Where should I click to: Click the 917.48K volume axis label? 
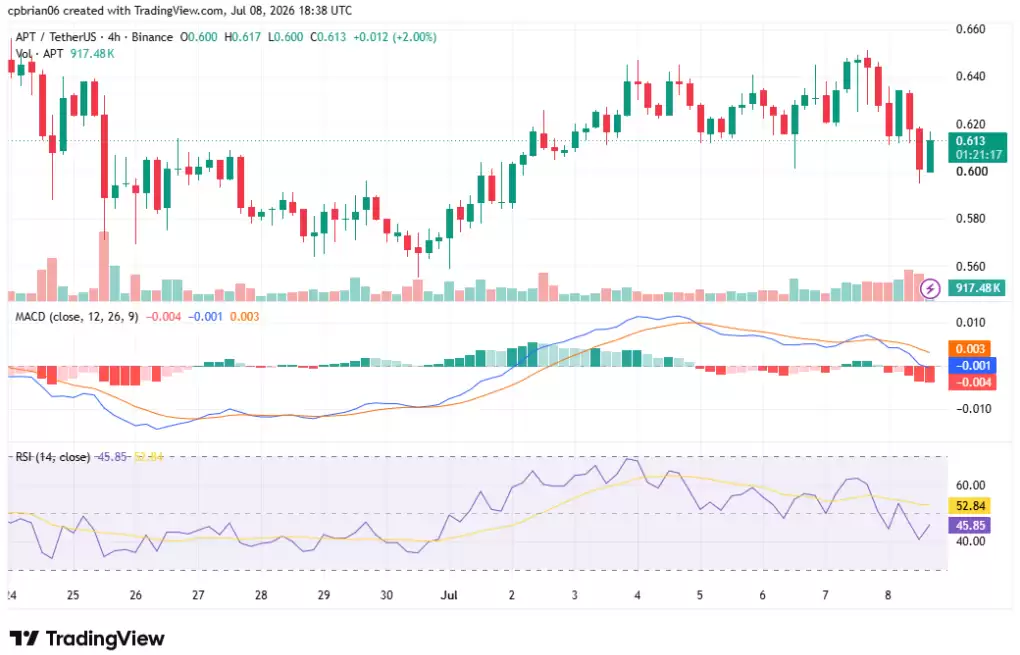point(977,287)
